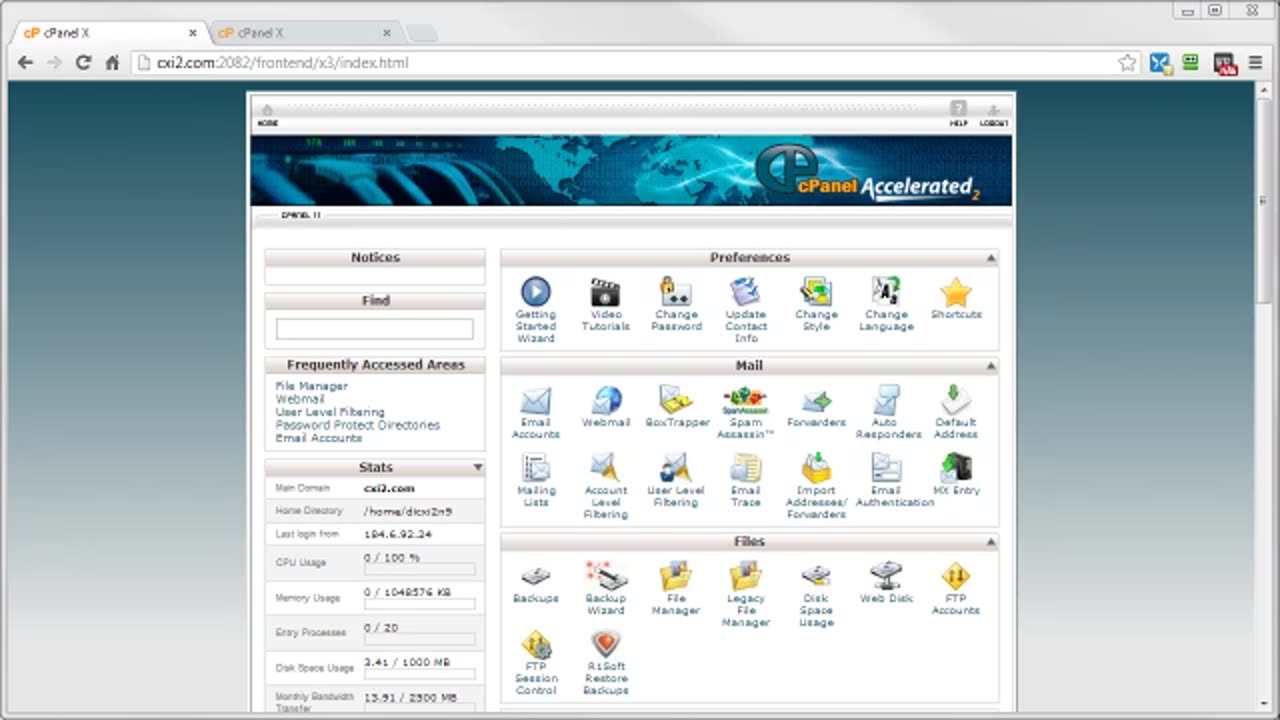Open Change Password icon
This screenshot has height=720, width=1280.
pyautogui.click(x=676, y=293)
